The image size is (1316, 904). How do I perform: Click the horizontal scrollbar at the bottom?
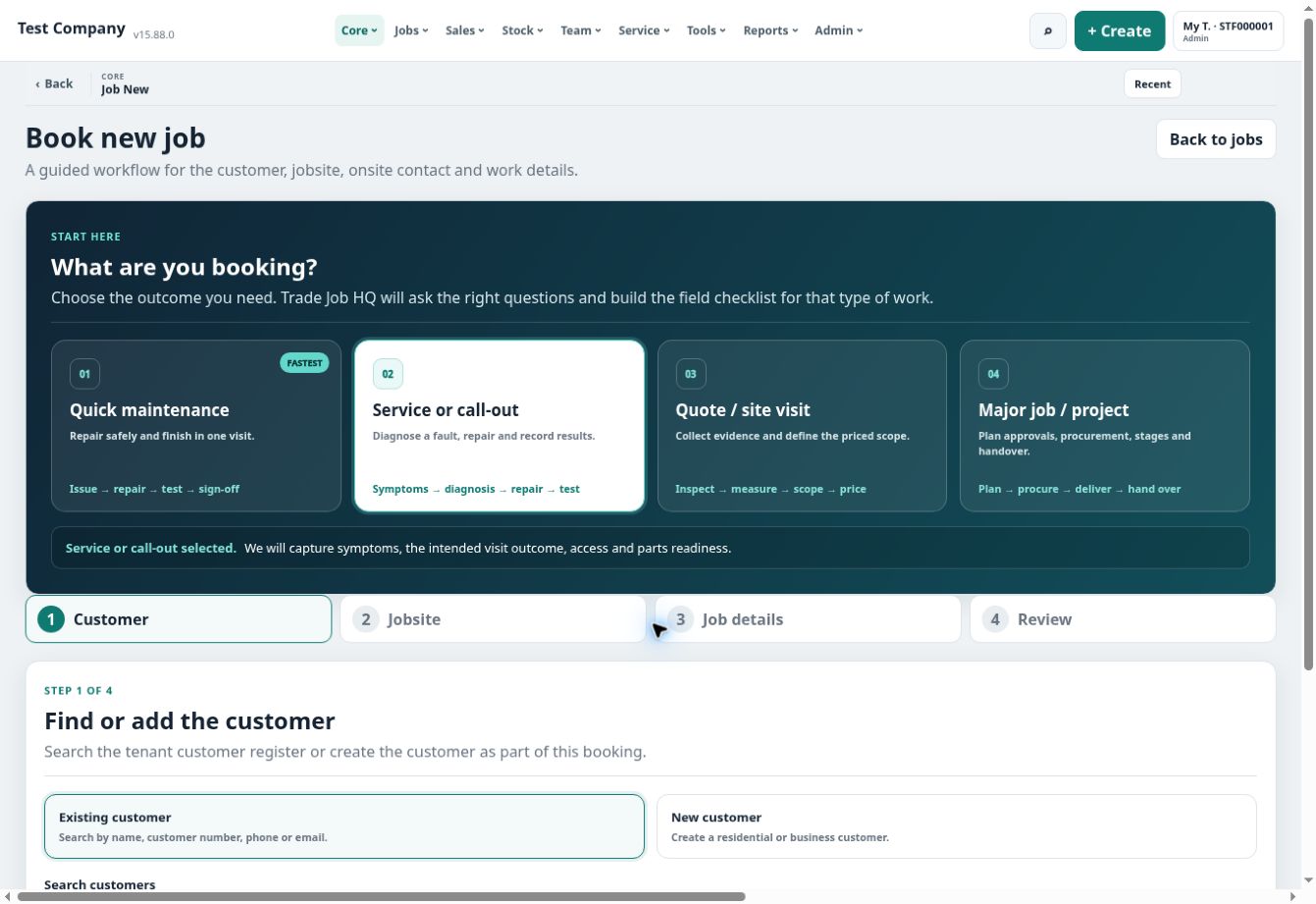[x=382, y=896]
